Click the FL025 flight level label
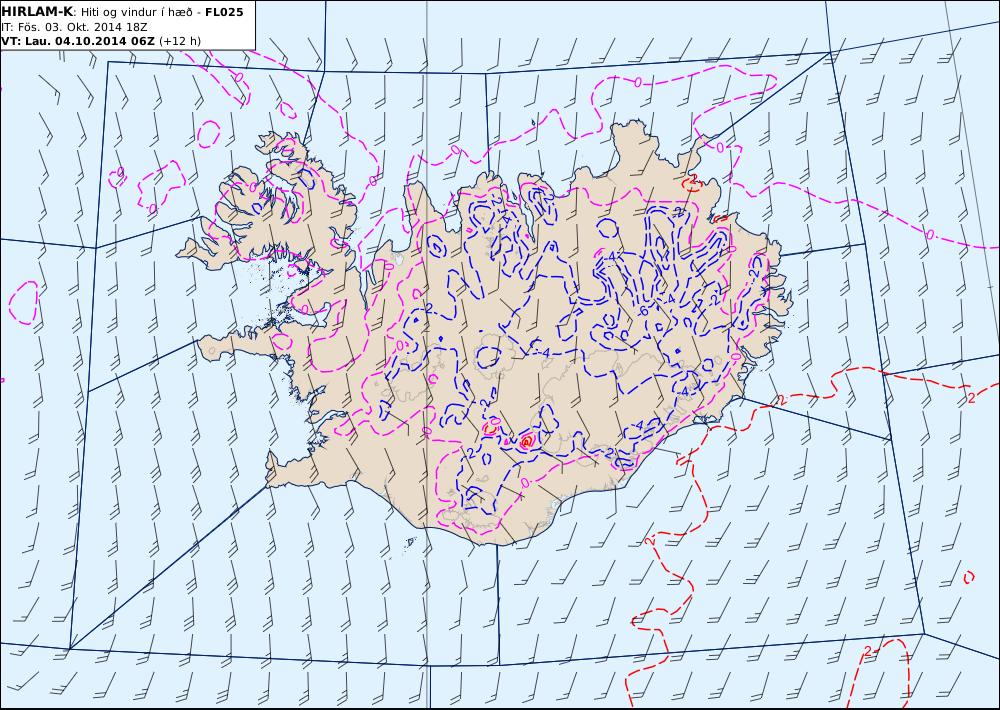Viewport: 1000px width, 710px height. [x=224, y=11]
